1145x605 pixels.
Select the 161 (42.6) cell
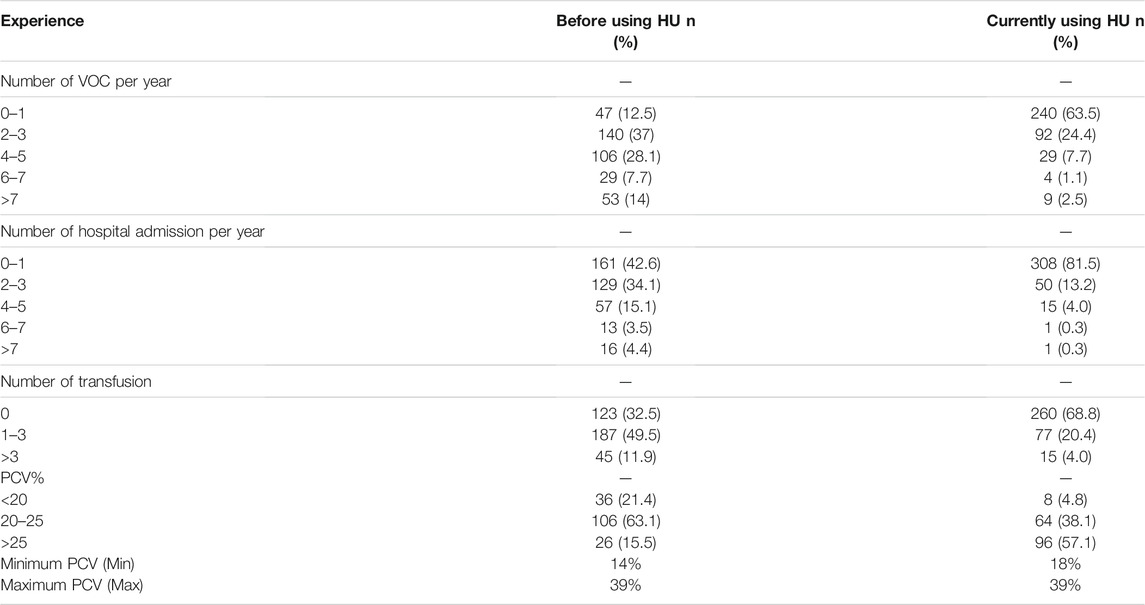click(x=625, y=263)
